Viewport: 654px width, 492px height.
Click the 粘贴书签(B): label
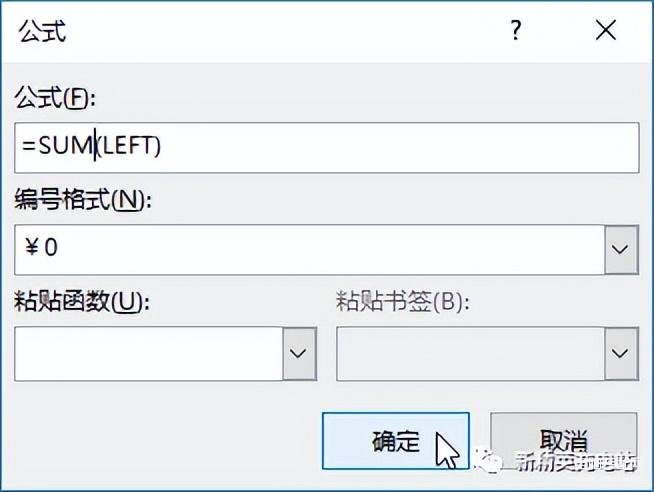[402, 302]
